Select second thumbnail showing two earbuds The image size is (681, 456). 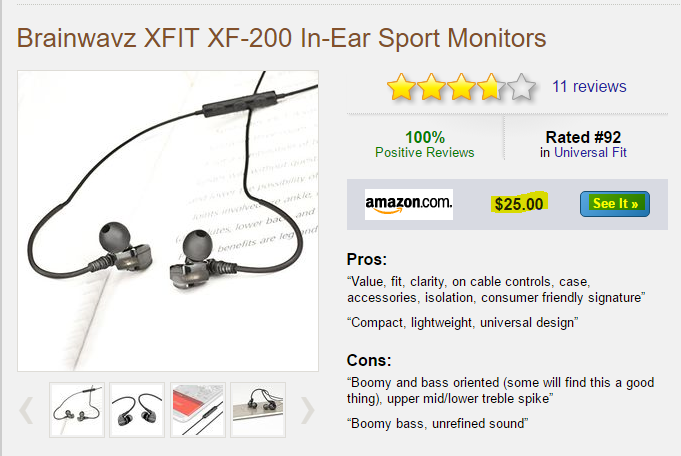137,410
